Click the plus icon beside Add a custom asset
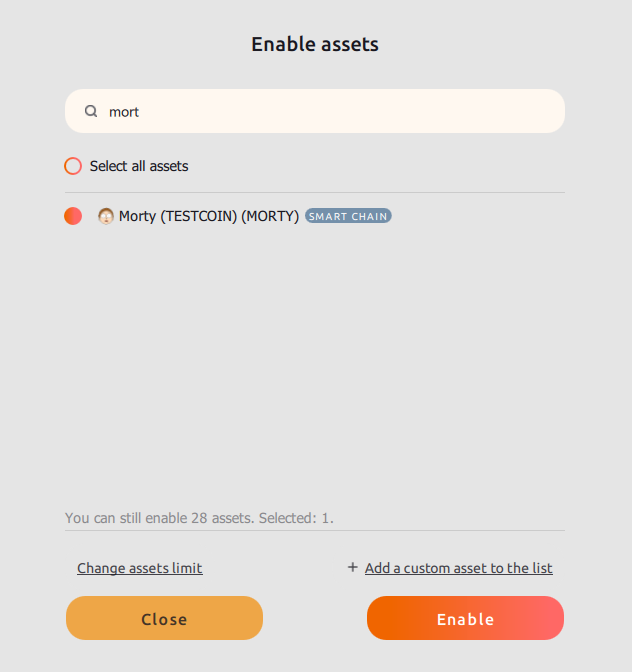The height and width of the screenshot is (672, 632). point(352,568)
